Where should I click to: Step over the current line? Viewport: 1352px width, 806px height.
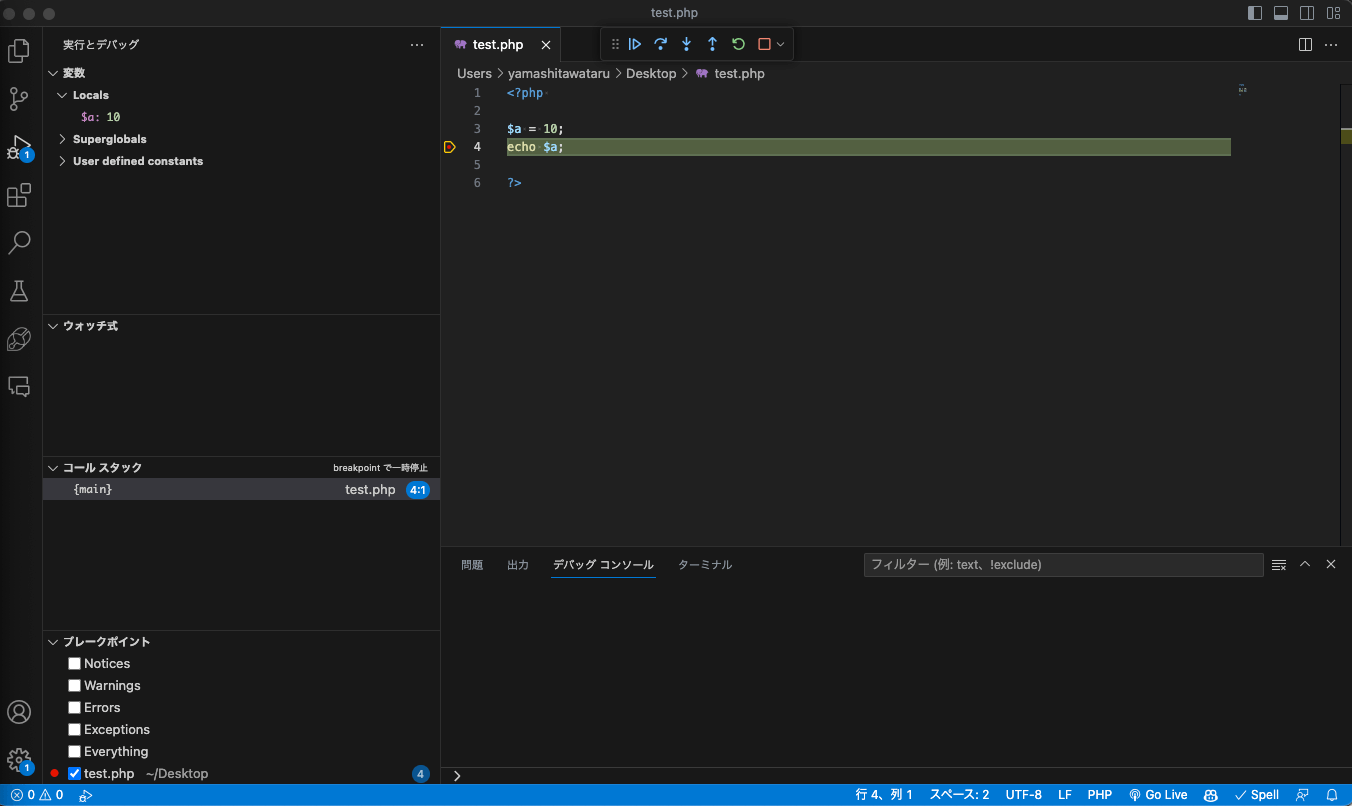point(661,44)
